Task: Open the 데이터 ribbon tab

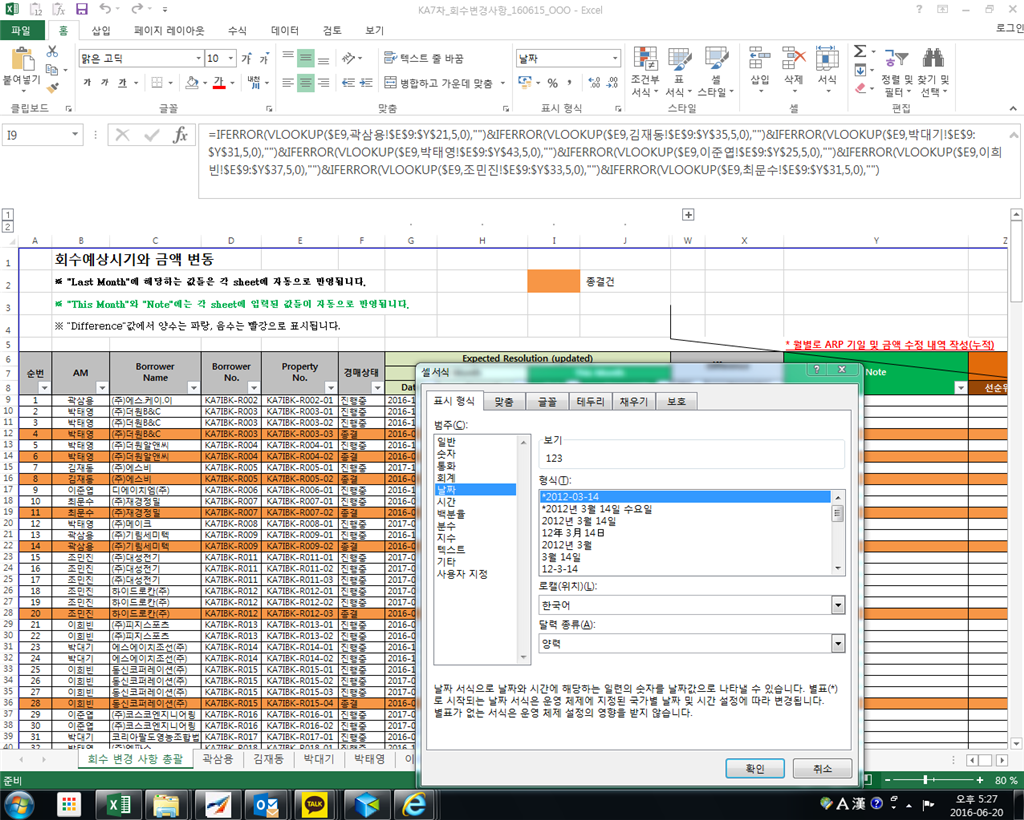Action: [x=285, y=31]
